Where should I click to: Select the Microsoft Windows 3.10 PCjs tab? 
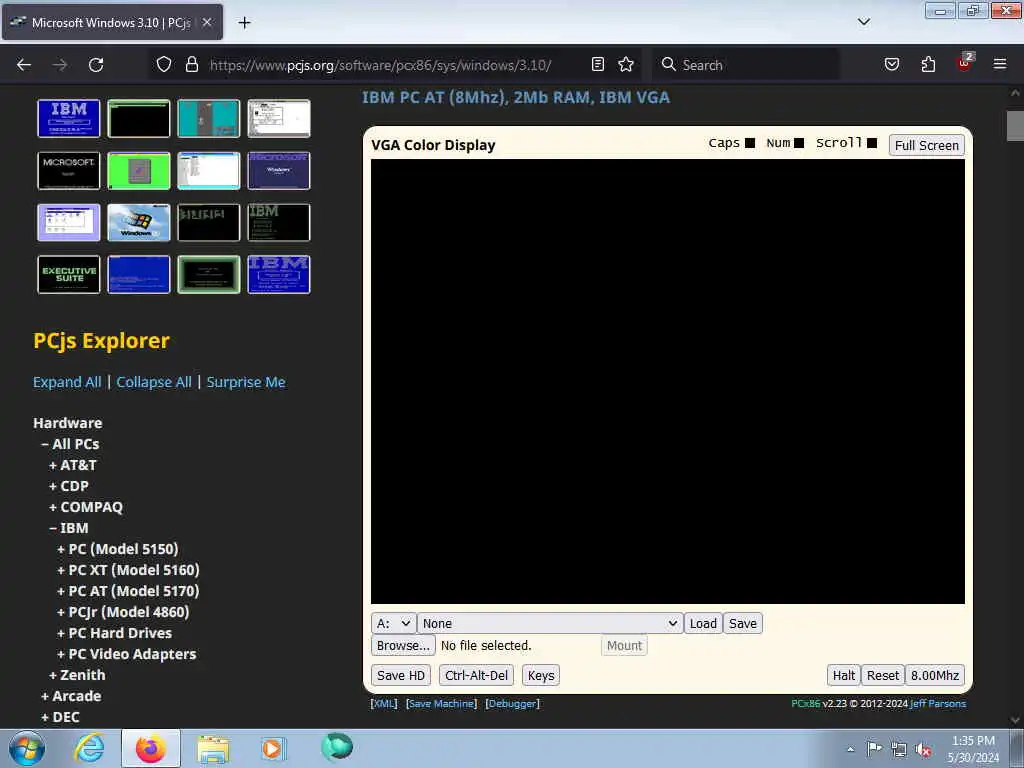[112, 22]
